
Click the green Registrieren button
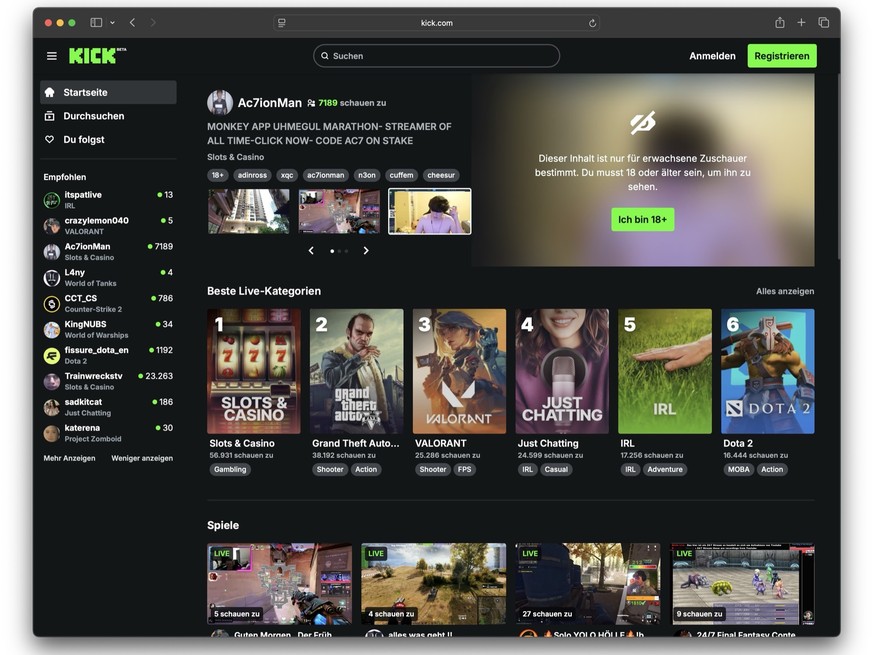tap(782, 56)
